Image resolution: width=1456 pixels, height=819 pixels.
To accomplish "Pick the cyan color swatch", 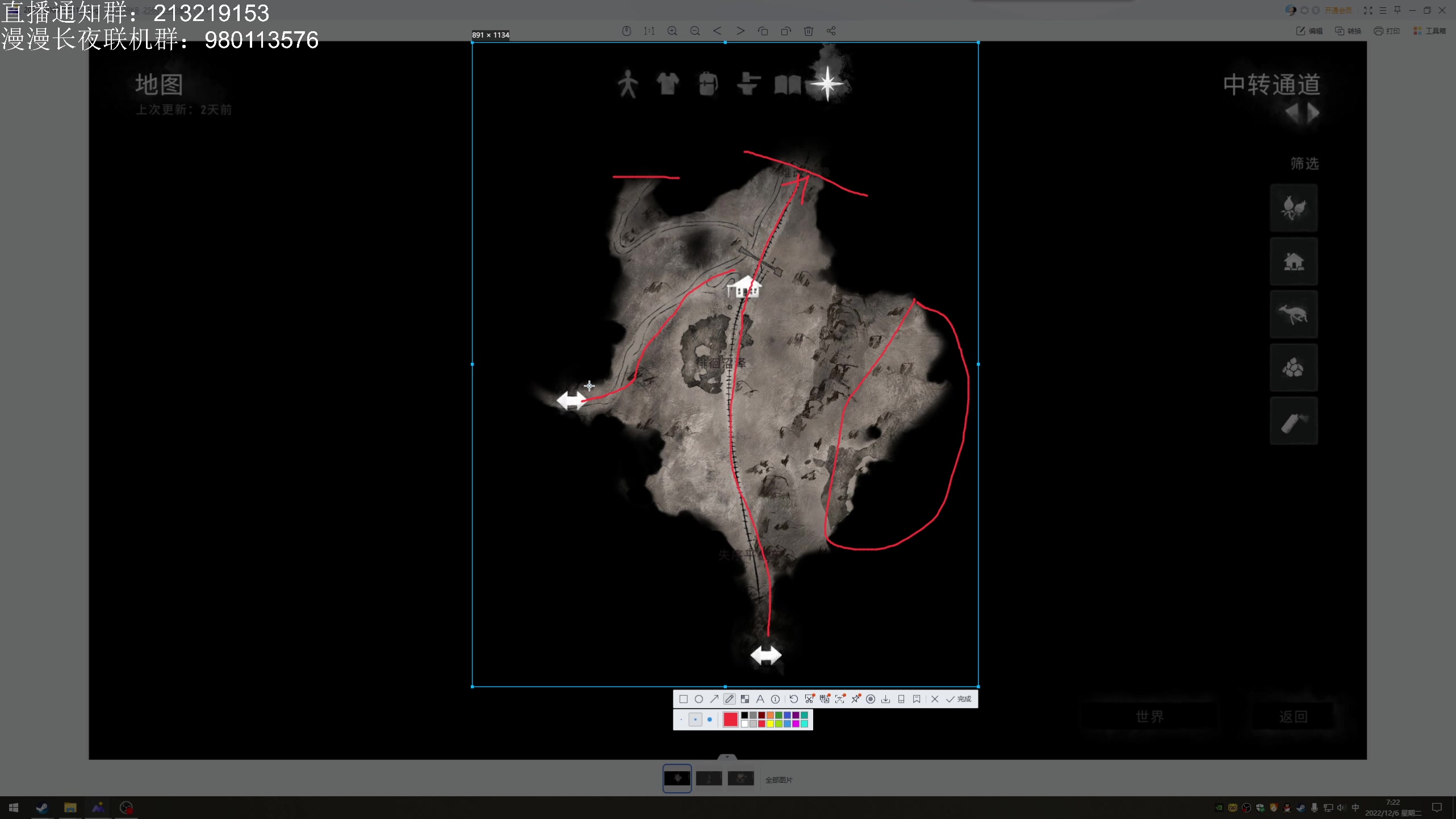I will tap(805, 724).
